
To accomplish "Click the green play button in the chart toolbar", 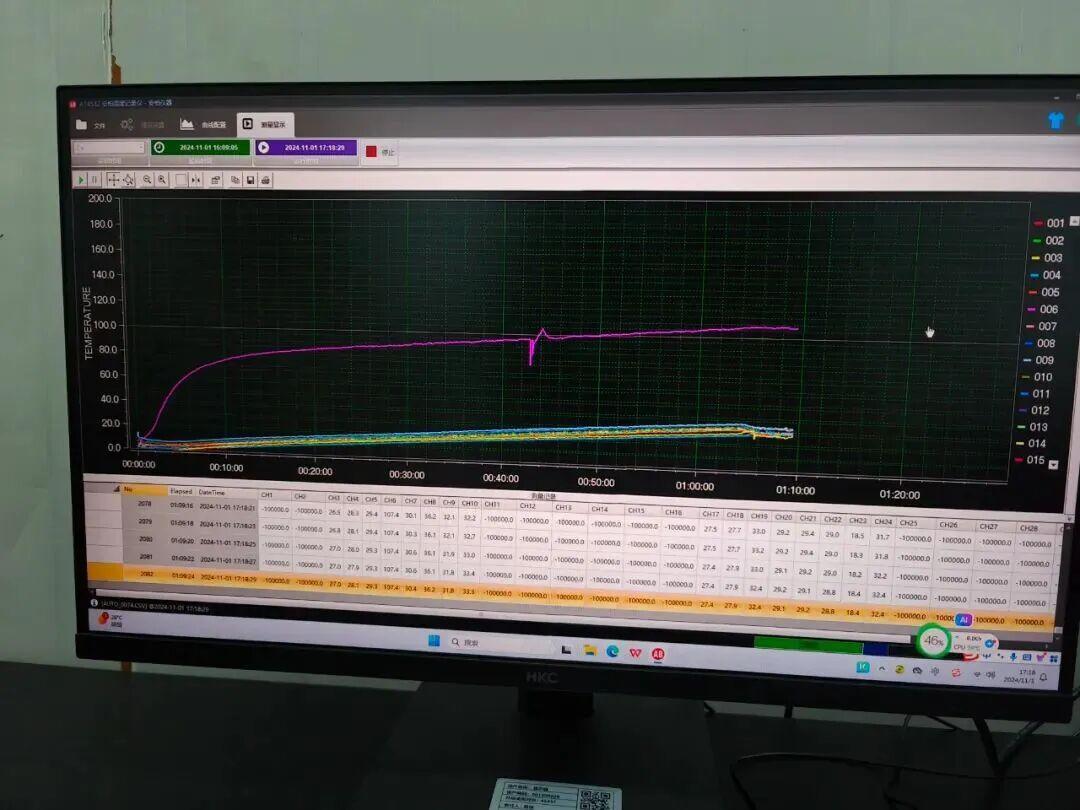I will (x=81, y=179).
